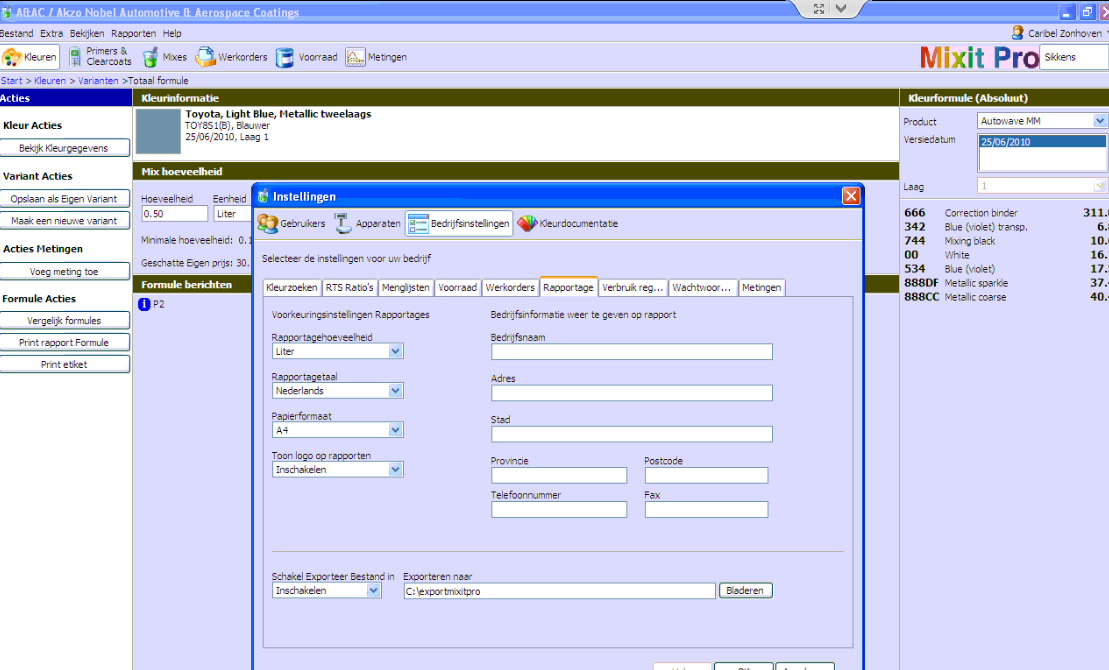Screen dimensions: 1109x670
Task: Click Print etiket button
Action: click(64, 364)
